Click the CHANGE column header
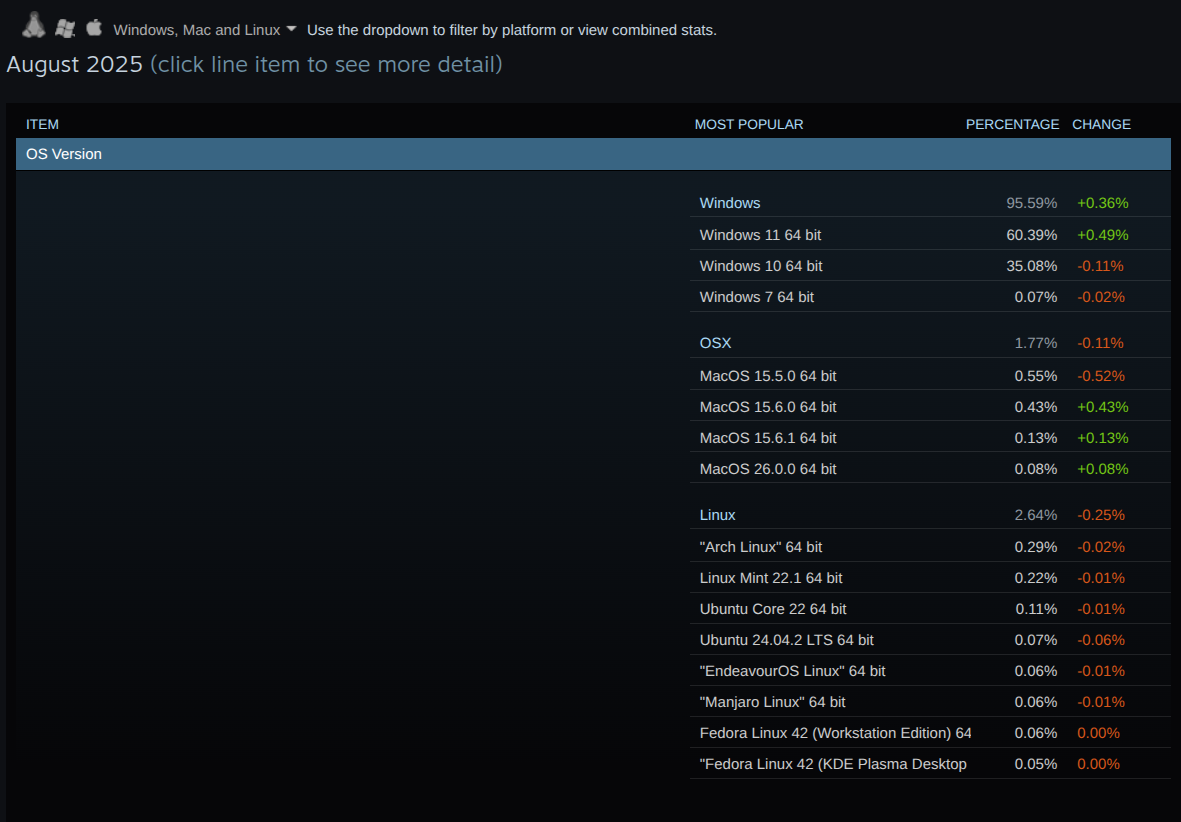Viewport: 1181px width, 822px height. coord(1101,124)
